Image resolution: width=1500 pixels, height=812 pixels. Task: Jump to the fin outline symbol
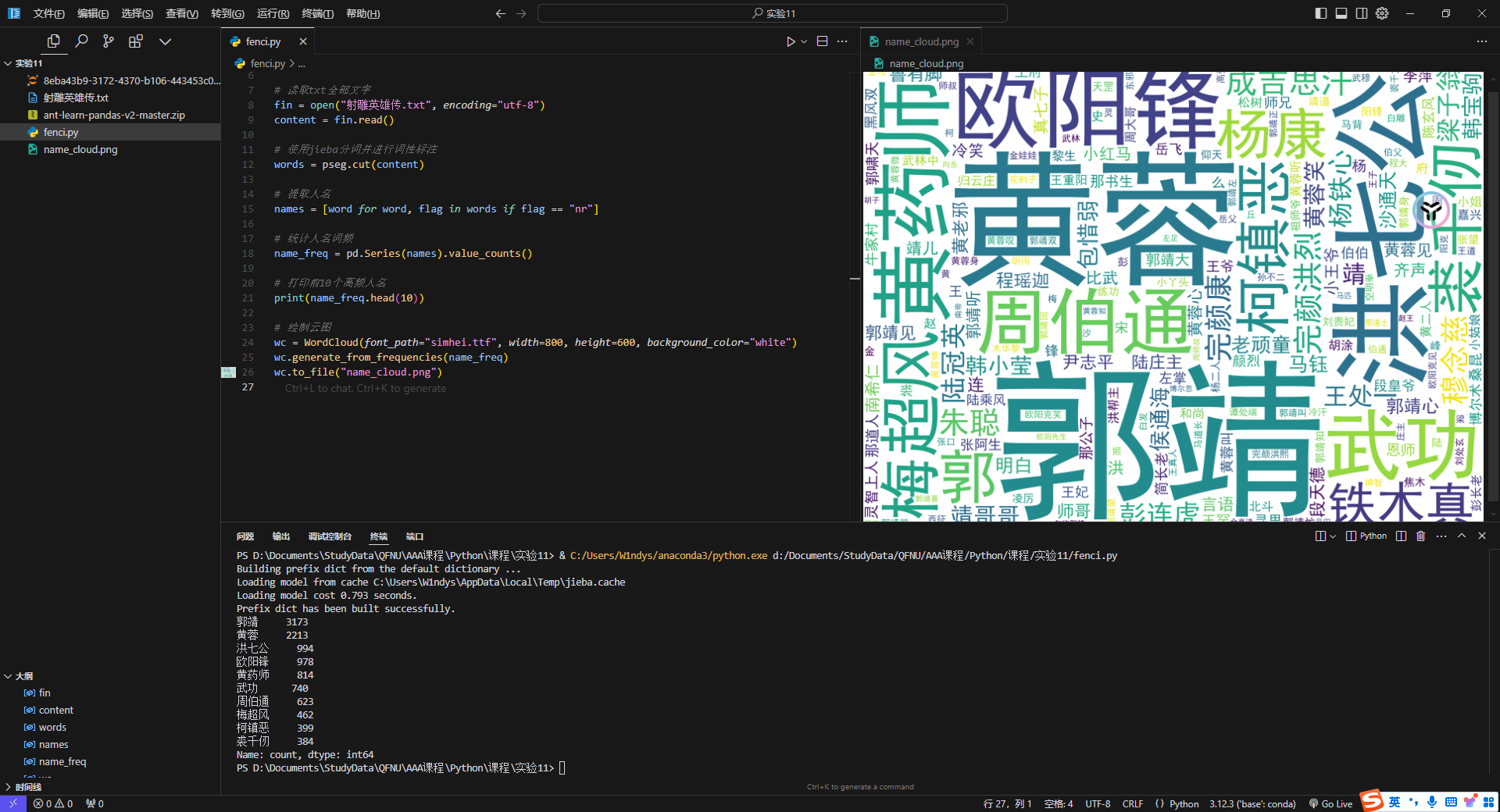pyautogui.click(x=110, y=693)
